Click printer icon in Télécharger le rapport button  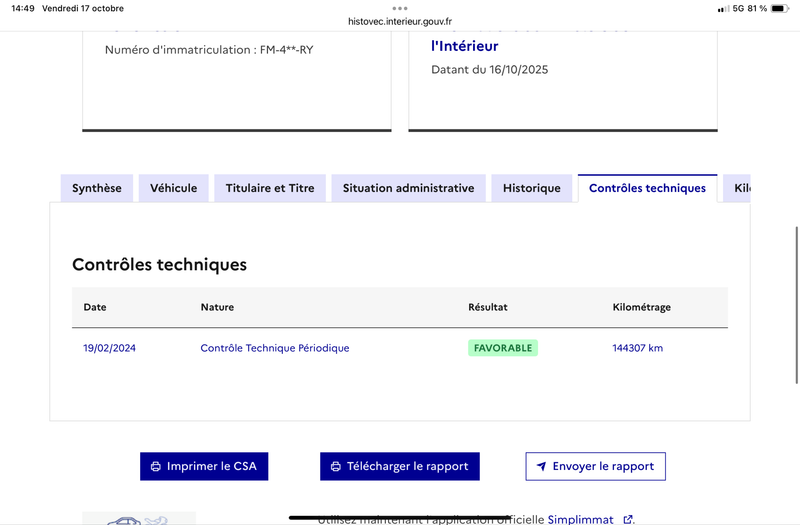point(336,467)
